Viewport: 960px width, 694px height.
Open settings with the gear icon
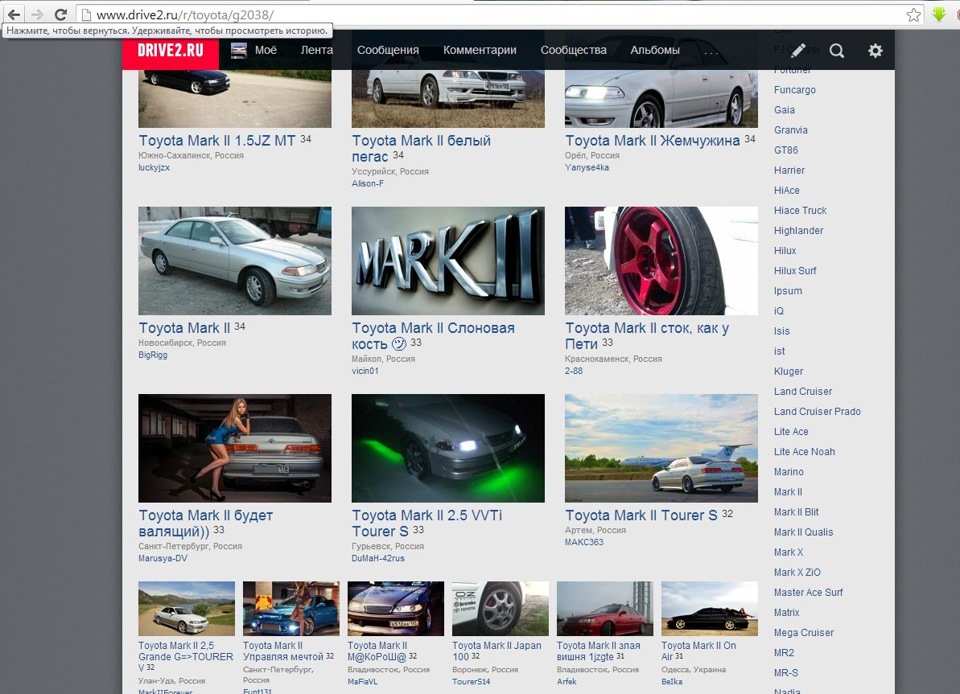coord(876,50)
